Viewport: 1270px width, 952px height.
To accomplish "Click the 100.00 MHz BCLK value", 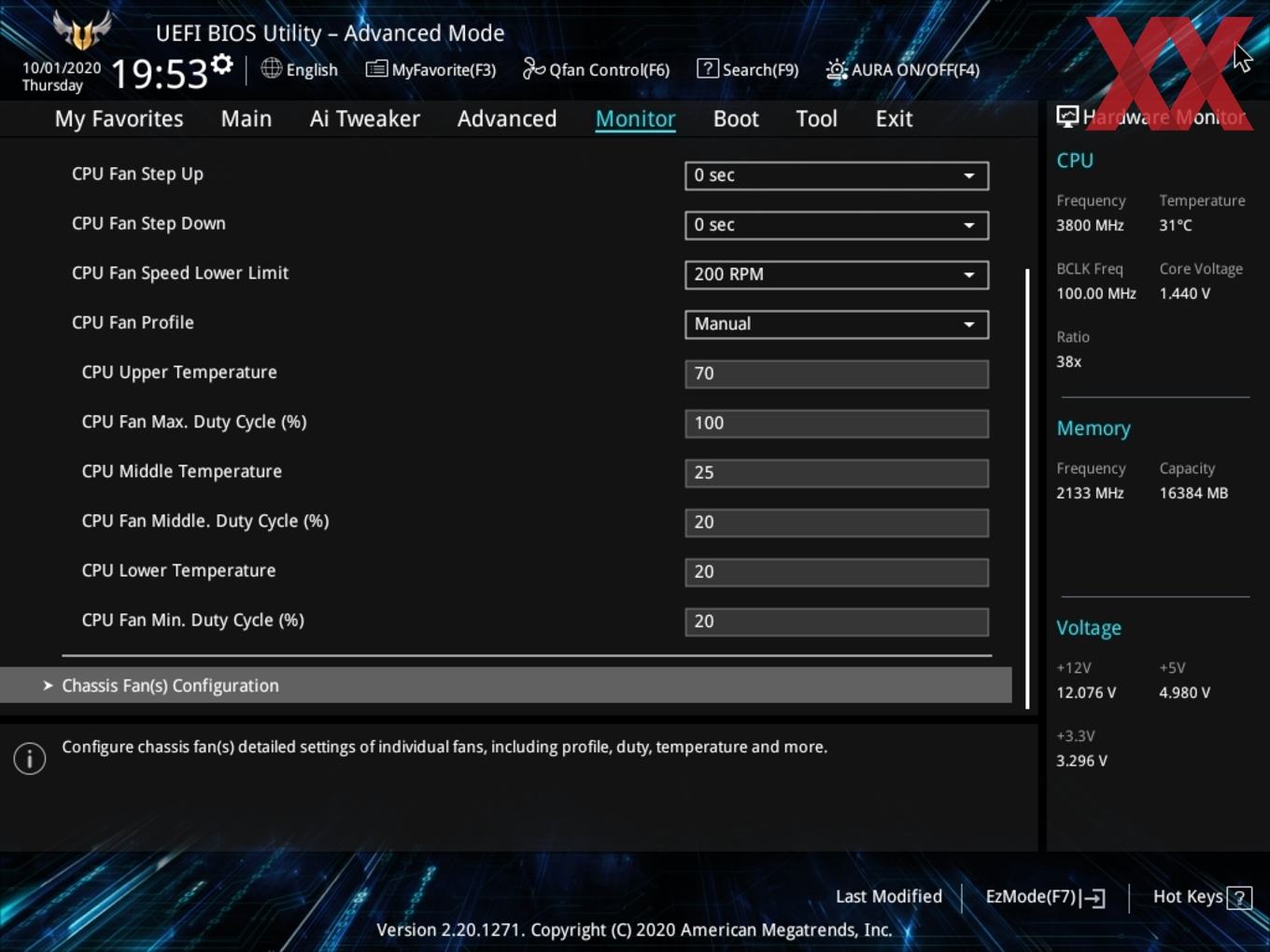I will tap(1096, 293).
